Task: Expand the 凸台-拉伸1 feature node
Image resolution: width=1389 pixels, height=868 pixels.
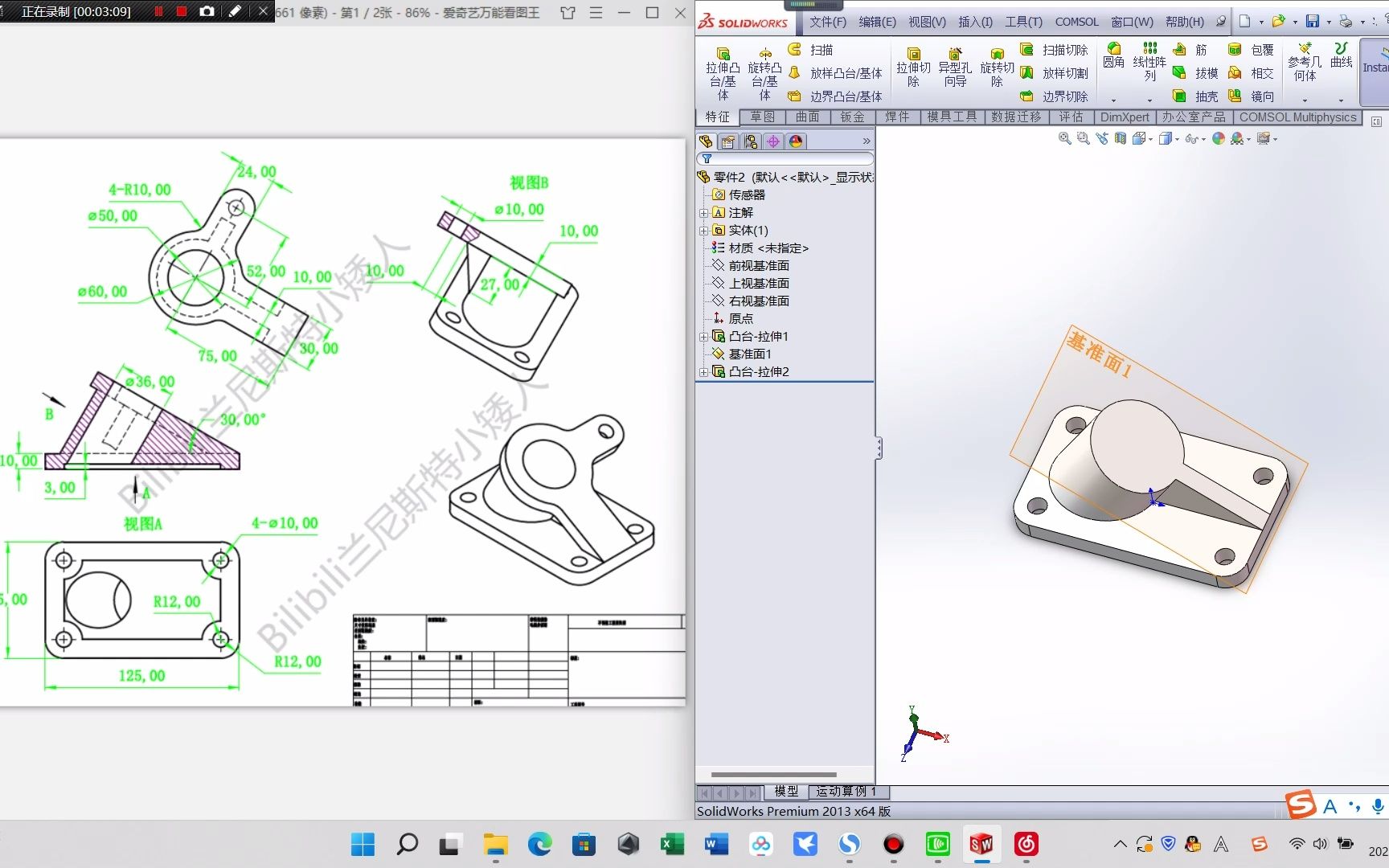Action: click(x=703, y=336)
